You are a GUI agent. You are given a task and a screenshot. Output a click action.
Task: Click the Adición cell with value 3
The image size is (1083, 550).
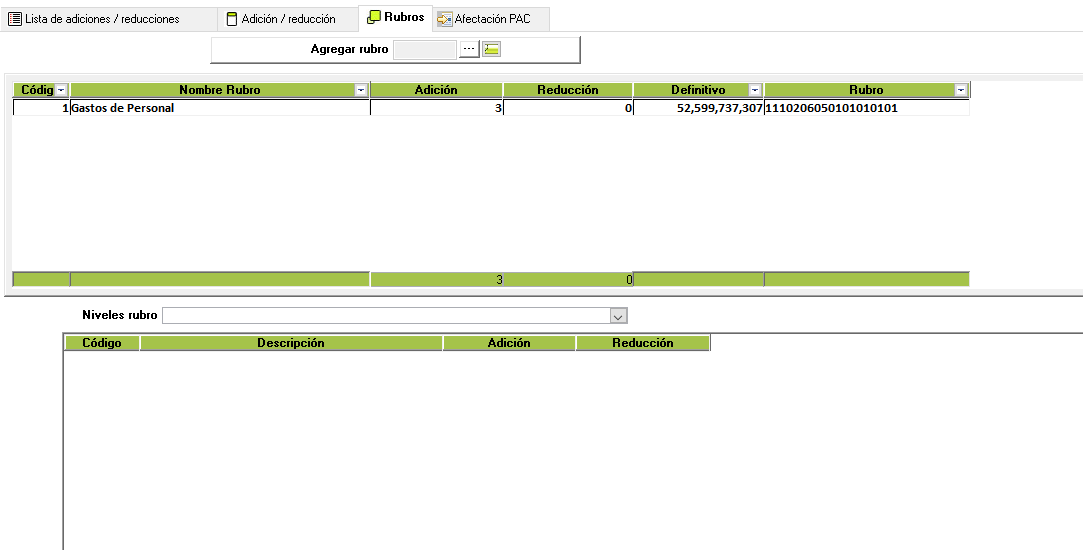436,108
